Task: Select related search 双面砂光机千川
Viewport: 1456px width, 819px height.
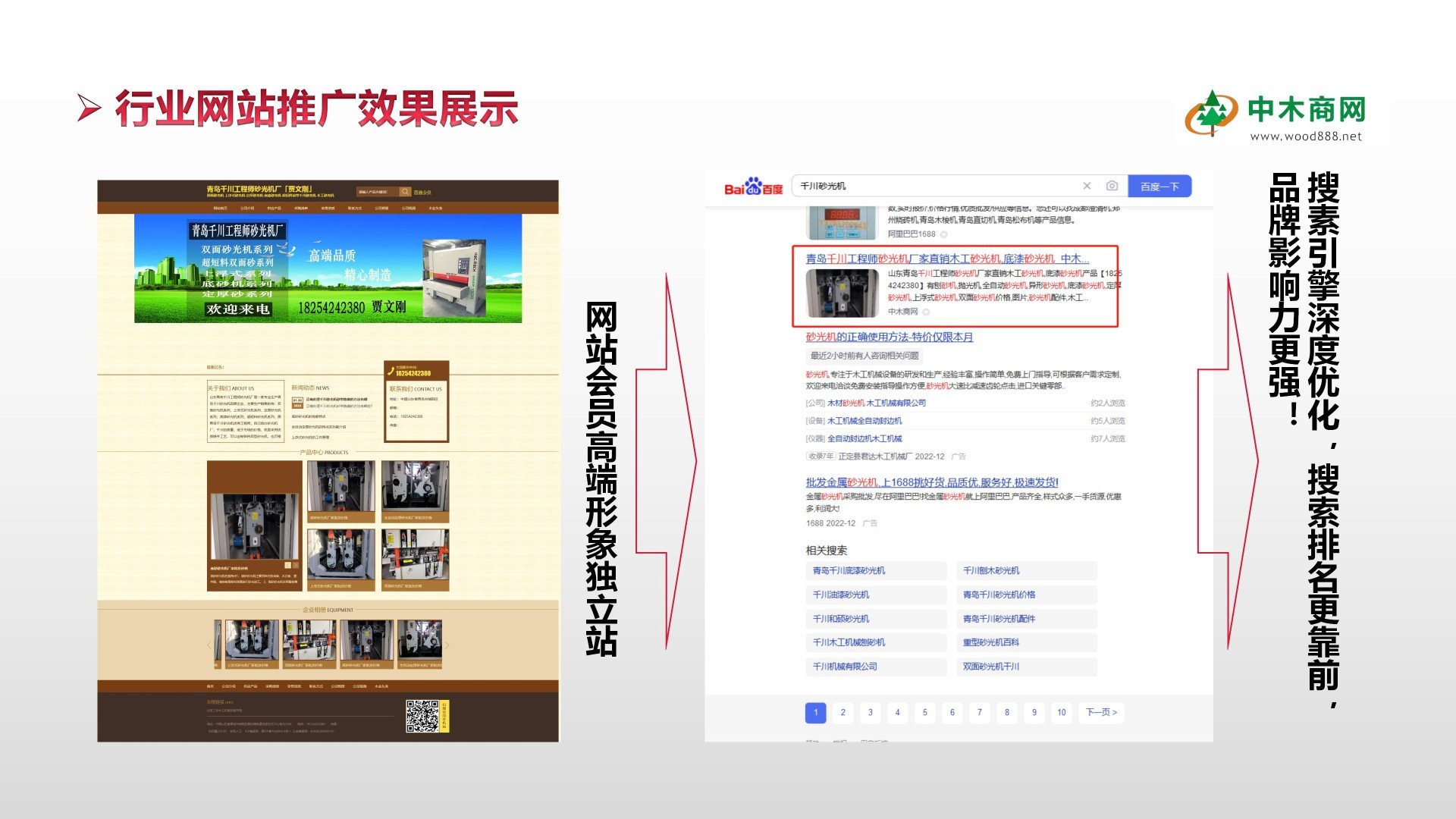Action: [1026, 667]
